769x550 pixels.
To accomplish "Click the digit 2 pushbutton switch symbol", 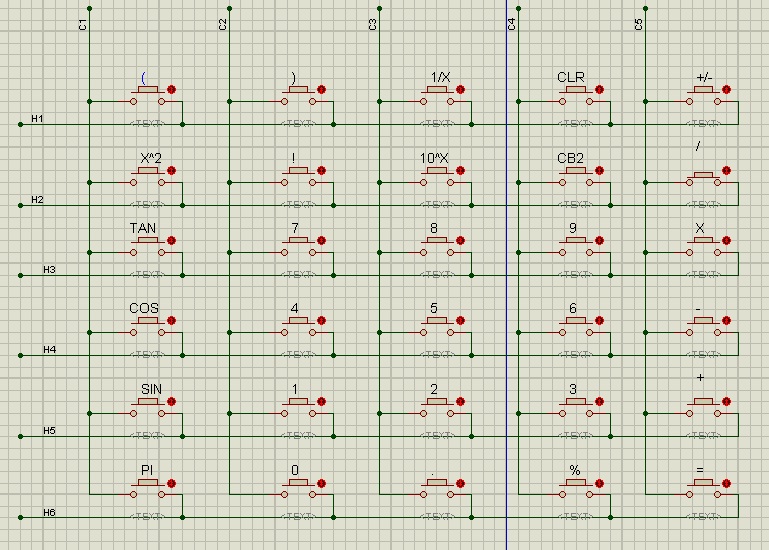I will point(437,408).
